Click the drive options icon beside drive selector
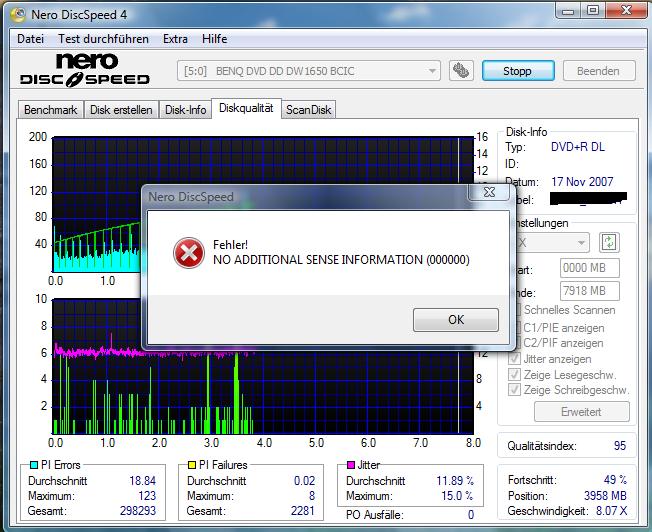The height and width of the screenshot is (532, 652). click(x=460, y=71)
